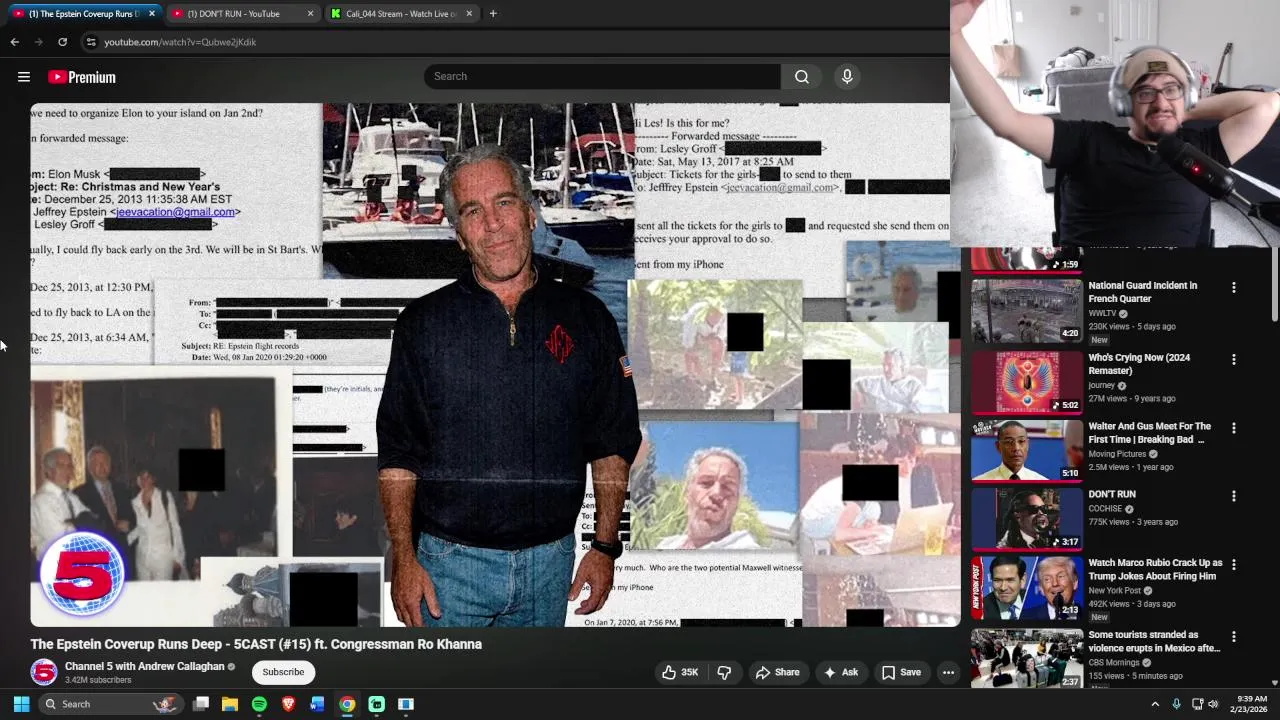Screen dimensions: 1280x720
Task: Open File Explorer from the taskbar
Action: click(x=230, y=704)
